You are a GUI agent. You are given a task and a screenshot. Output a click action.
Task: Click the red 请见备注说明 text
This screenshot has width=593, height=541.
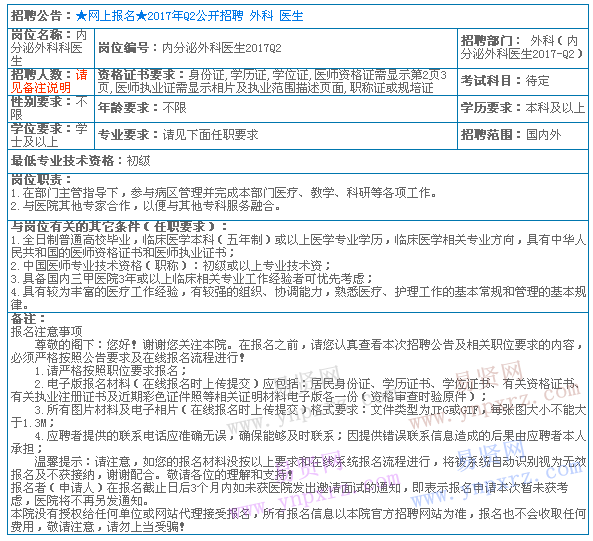50,81
